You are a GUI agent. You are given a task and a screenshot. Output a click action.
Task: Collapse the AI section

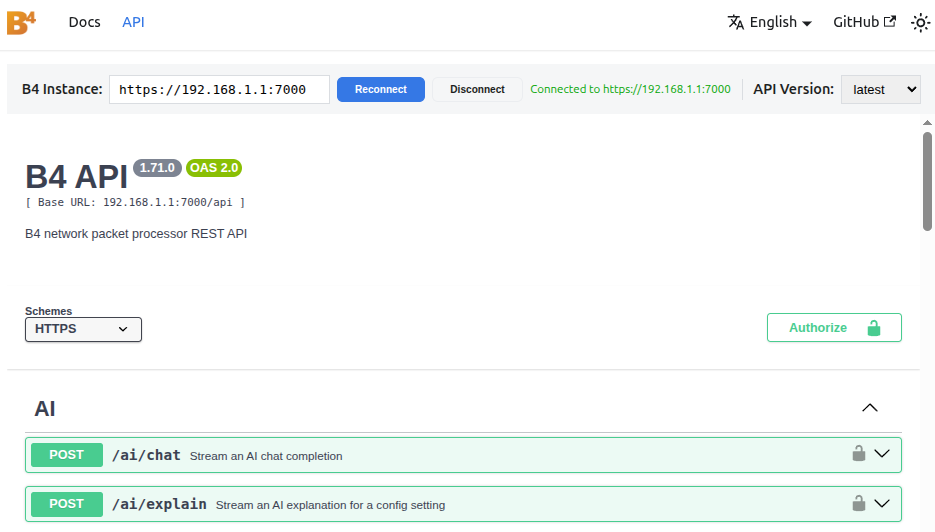pyautogui.click(x=870, y=408)
